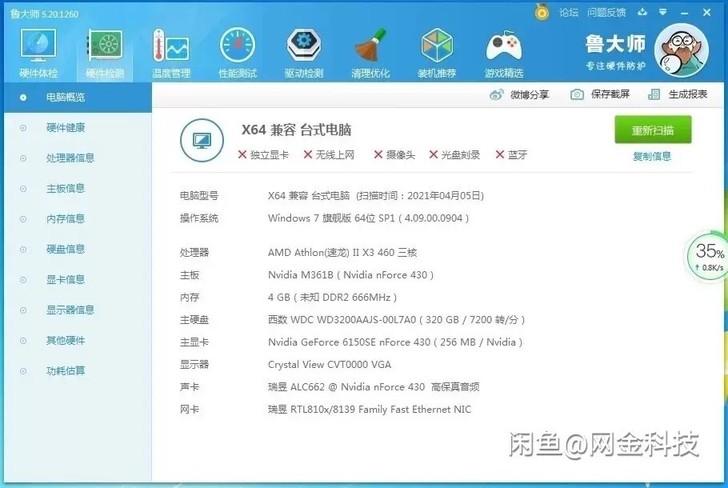This screenshot has width=728, height=488.
Task: Open 驱动检测 driver detection icon
Action: pyautogui.click(x=304, y=52)
